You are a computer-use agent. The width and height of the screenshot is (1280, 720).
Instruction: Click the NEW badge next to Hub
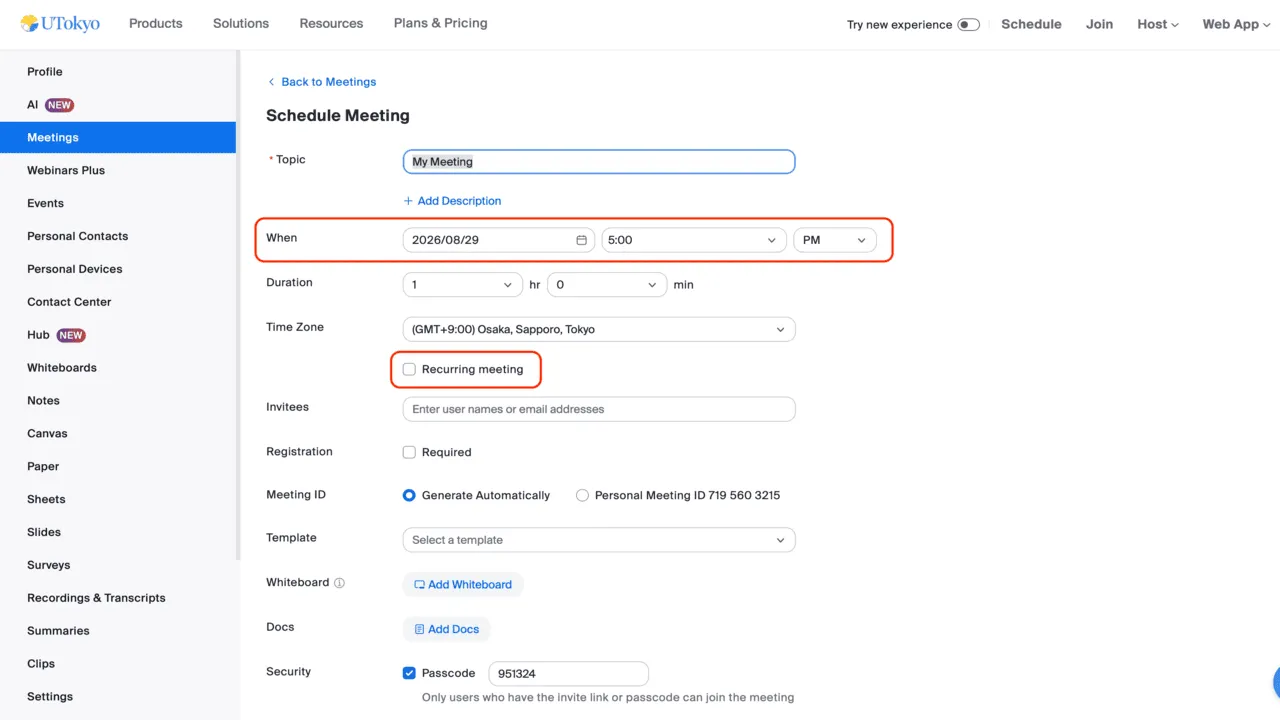coord(71,335)
